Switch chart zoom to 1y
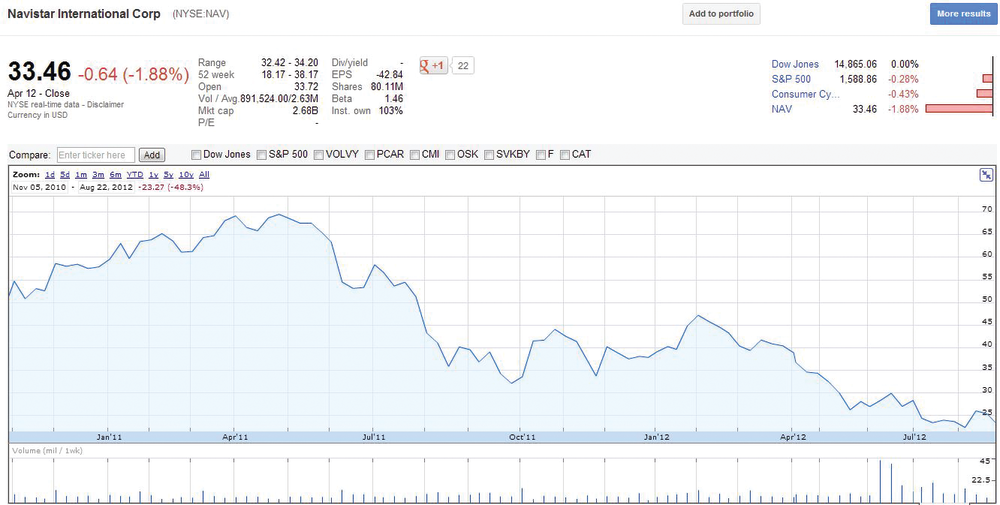1000x505 pixels. click(x=153, y=175)
